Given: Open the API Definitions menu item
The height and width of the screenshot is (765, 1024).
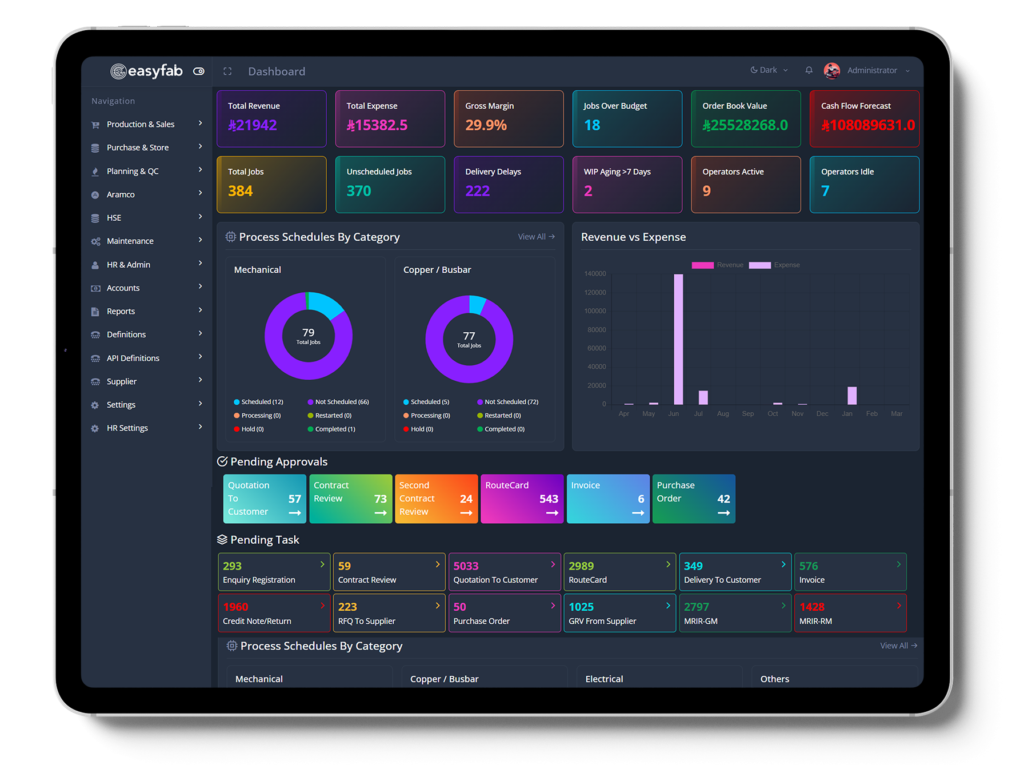Looking at the screenshot, I should (x=147, y=358).
